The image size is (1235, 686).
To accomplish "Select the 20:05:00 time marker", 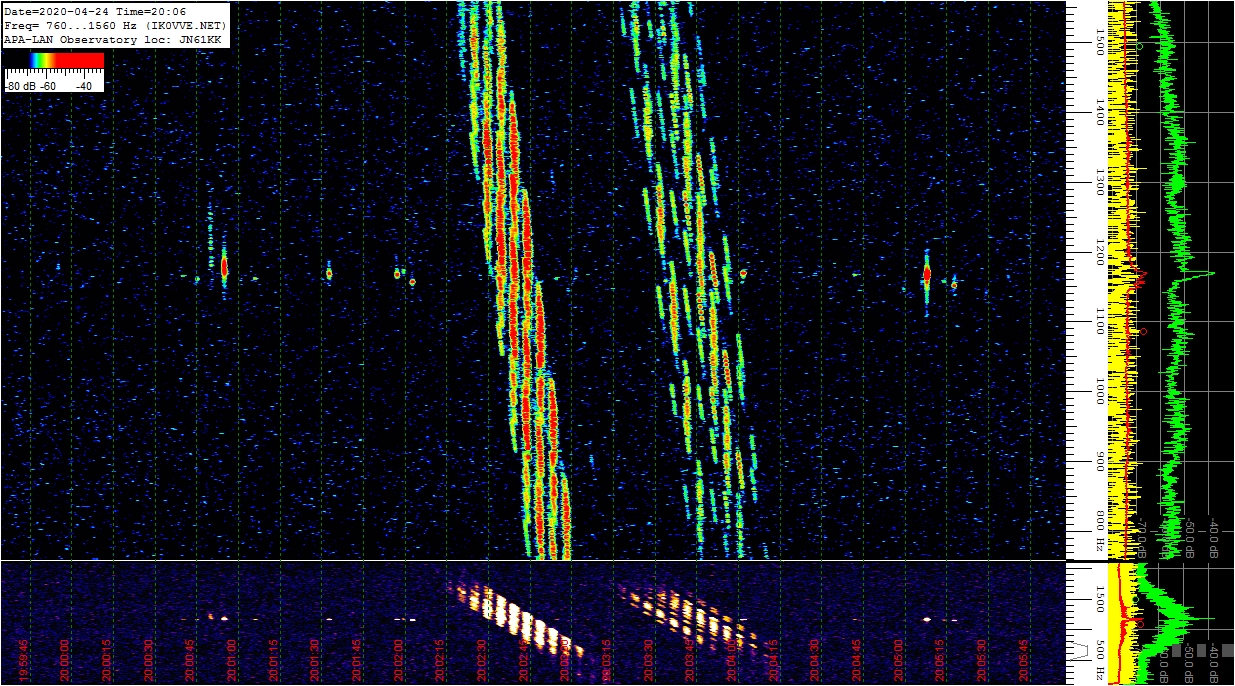I will 900,660.
